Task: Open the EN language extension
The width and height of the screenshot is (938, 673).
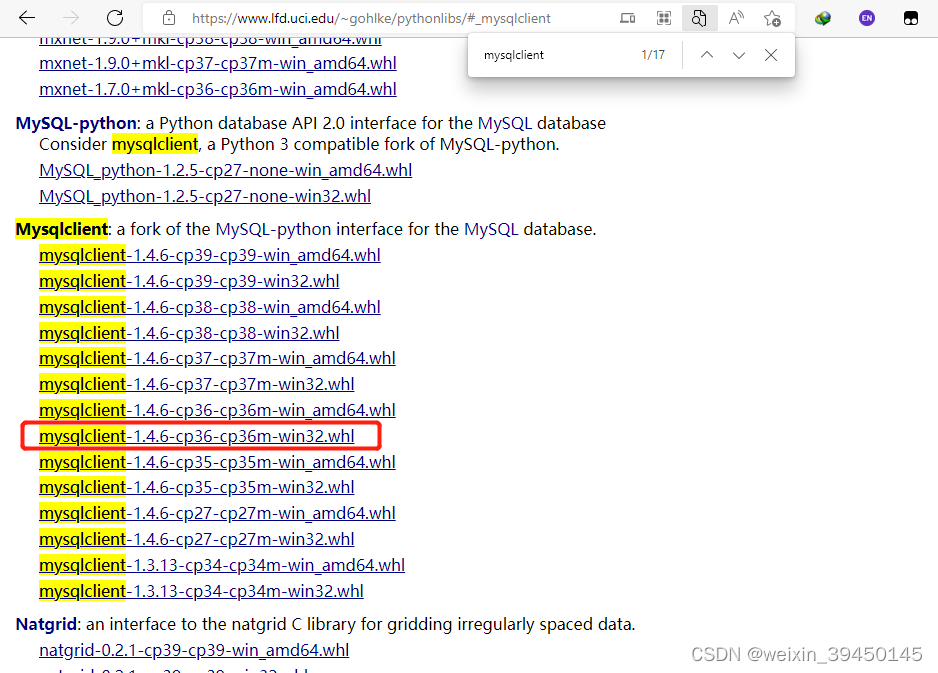Action: [867, 19]
